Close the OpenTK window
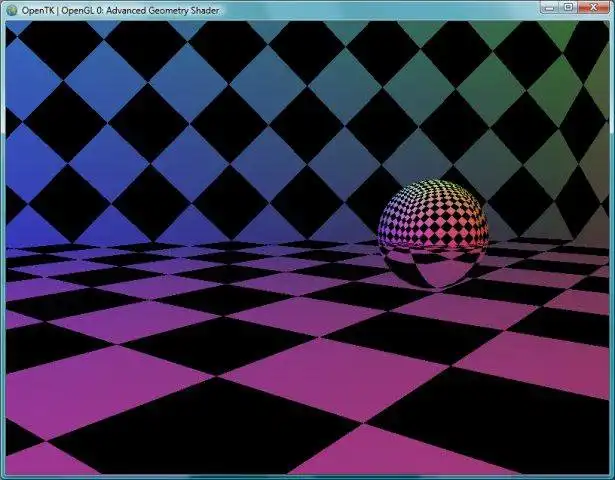The image size is (615, 480). pyautogui.click(x=594, y=7)
